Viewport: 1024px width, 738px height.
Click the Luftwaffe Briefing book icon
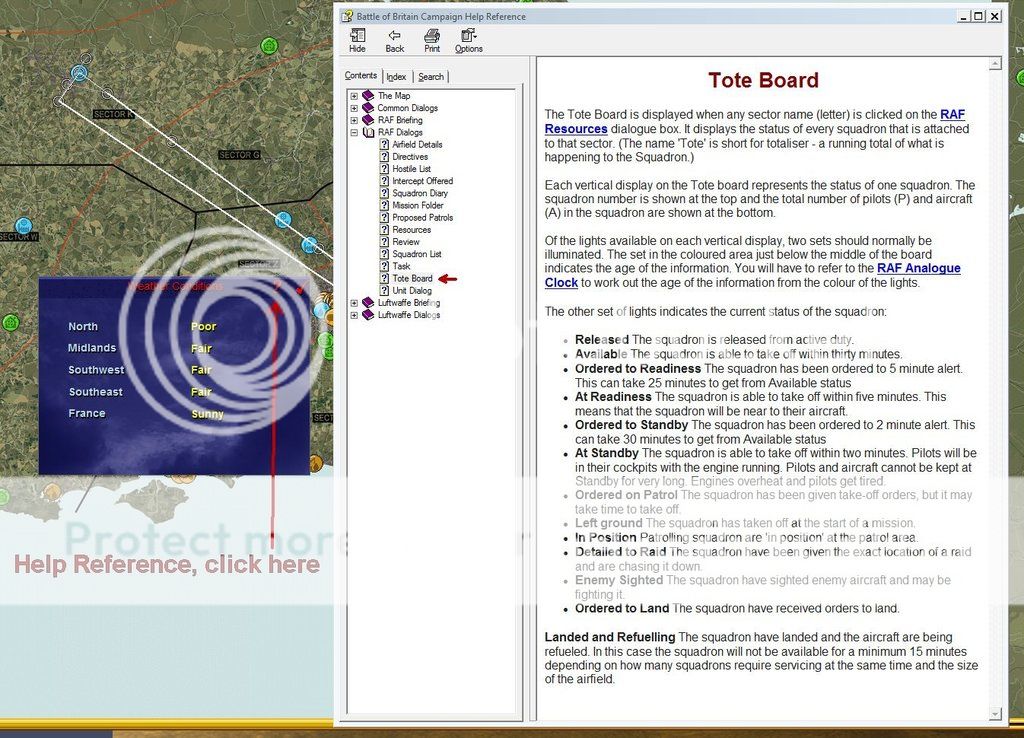pos(367,302)
